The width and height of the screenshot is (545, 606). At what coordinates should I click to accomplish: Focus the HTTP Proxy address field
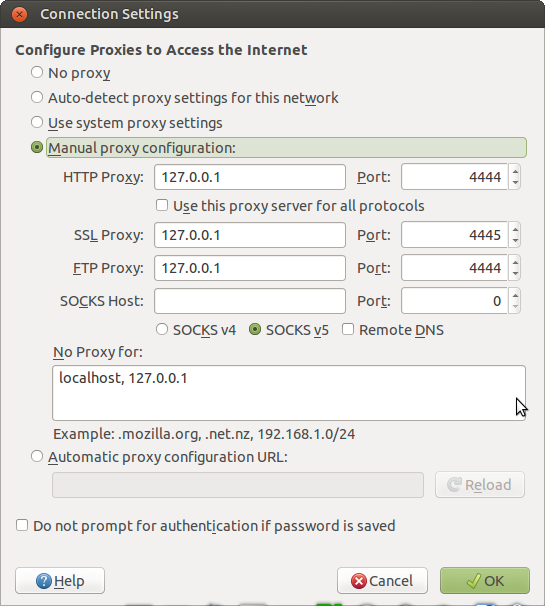250,177
